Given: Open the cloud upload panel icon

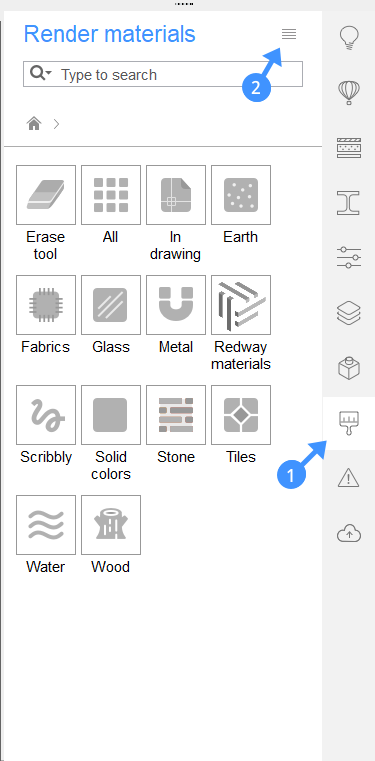Looking at the screenshot, I should pyautogui.click(x=349, y=534).
